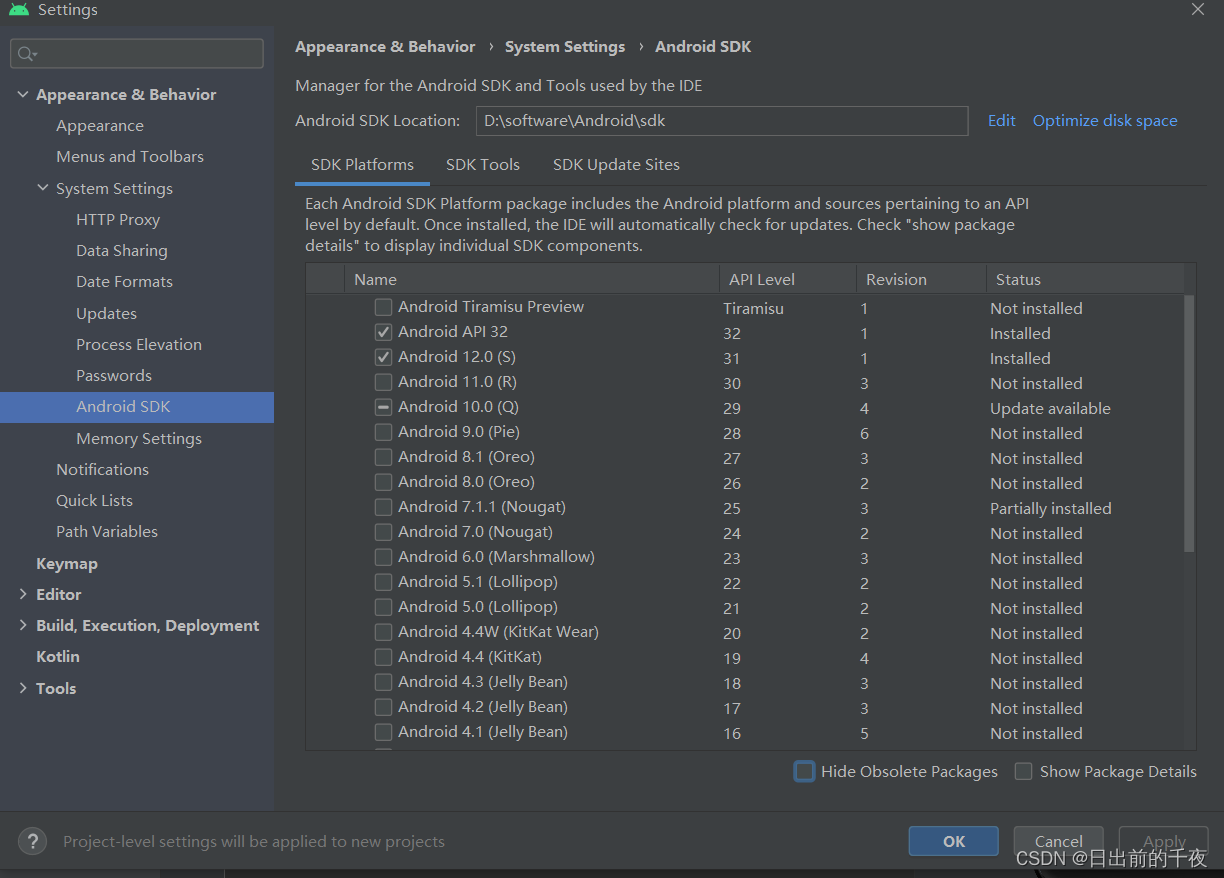
Task: Select HTTP Proxy settings
Action: [x=118, y=219]
